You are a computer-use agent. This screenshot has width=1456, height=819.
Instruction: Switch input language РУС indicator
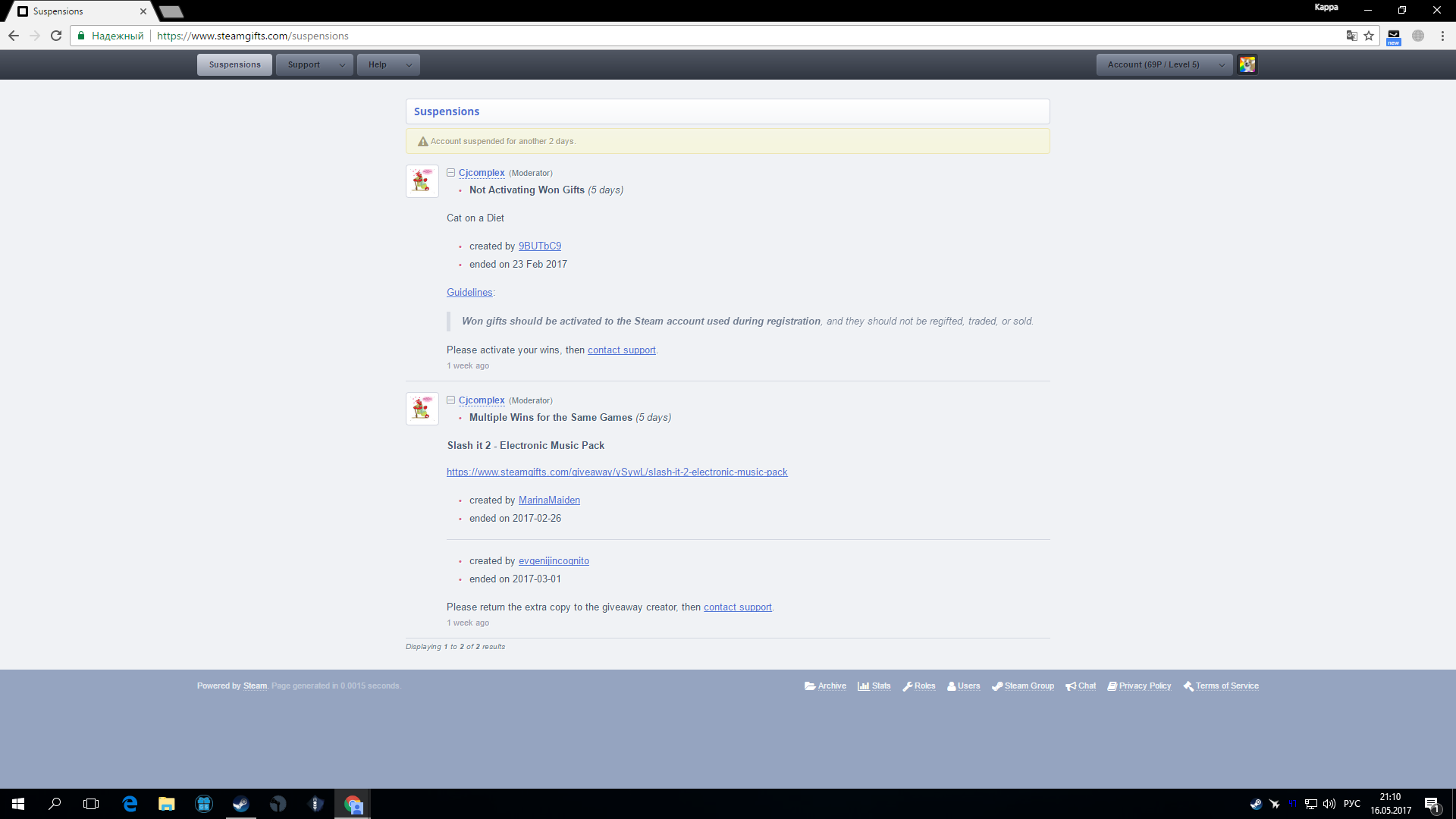click(1352, 804)
